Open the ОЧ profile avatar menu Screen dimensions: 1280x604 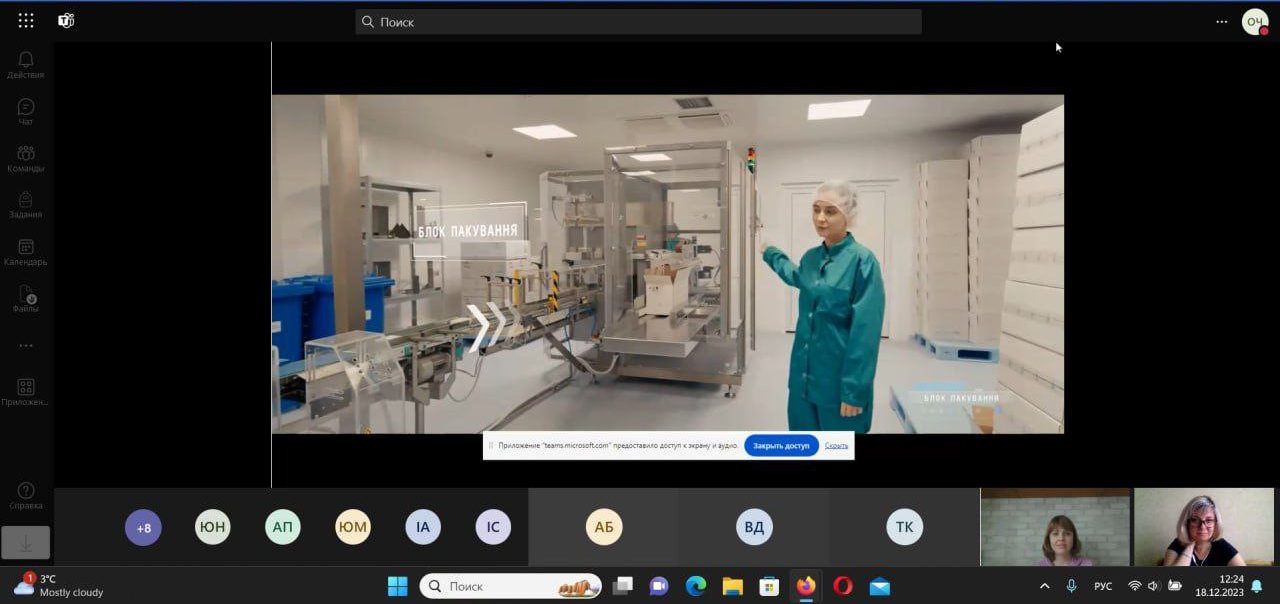1254,21
